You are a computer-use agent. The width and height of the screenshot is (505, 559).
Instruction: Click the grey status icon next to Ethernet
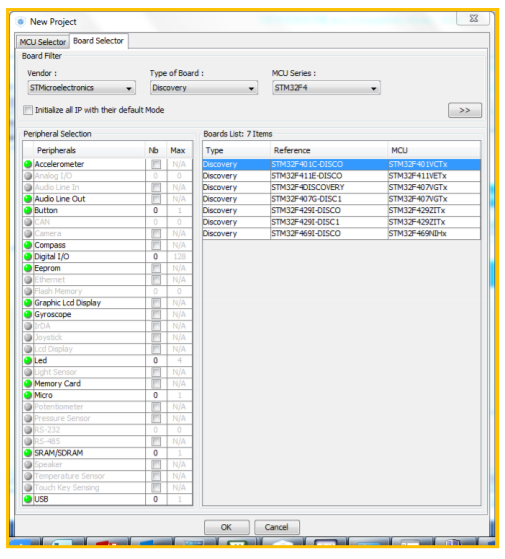pos(28,280)
